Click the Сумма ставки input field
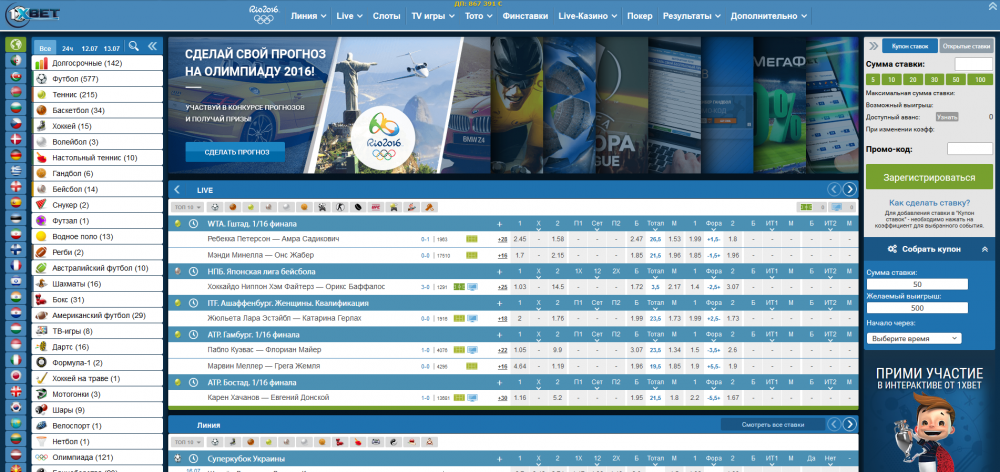 coord(973,64)
